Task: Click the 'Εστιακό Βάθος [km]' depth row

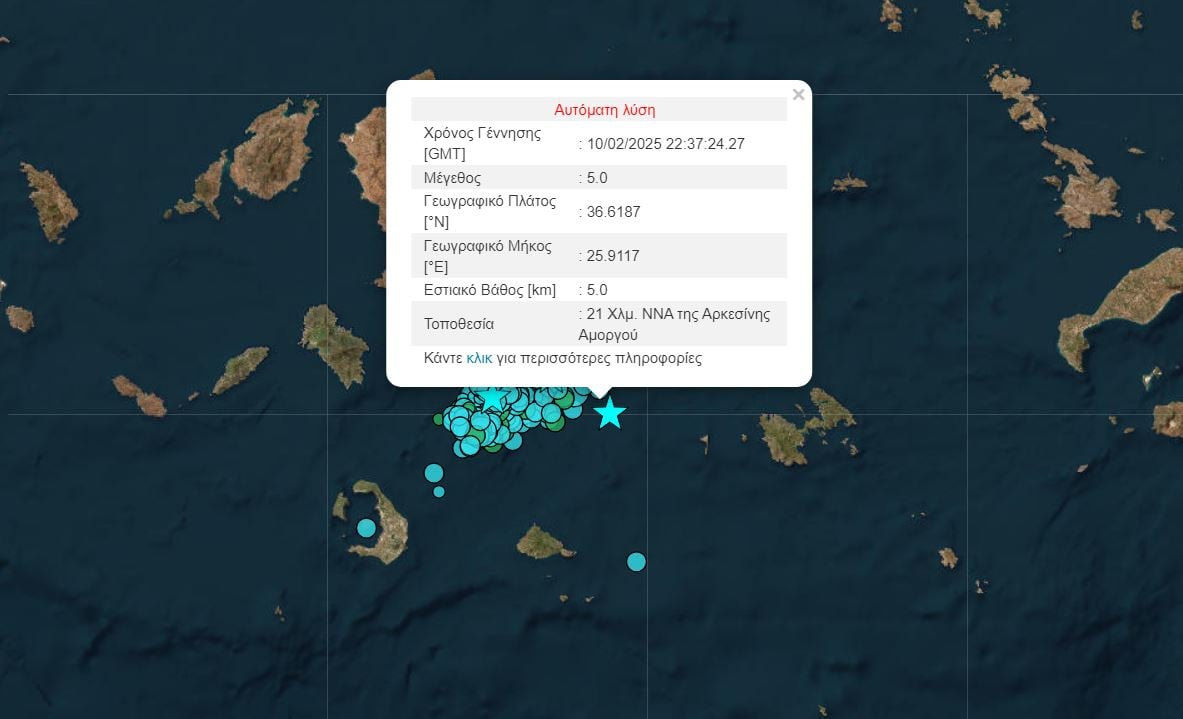Action: click(x=490, y=290)
